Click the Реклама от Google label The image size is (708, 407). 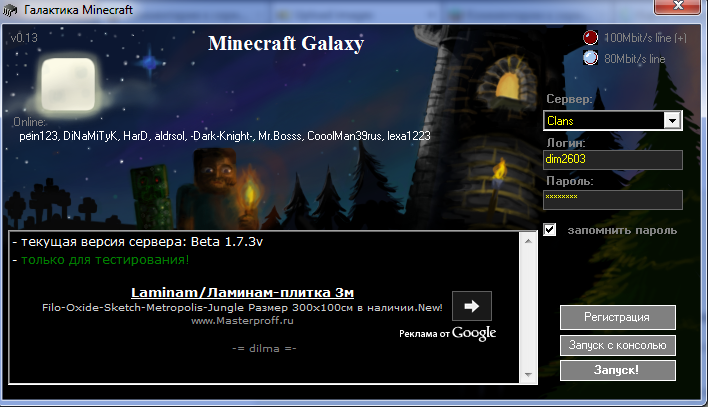(x=447, y=333)
